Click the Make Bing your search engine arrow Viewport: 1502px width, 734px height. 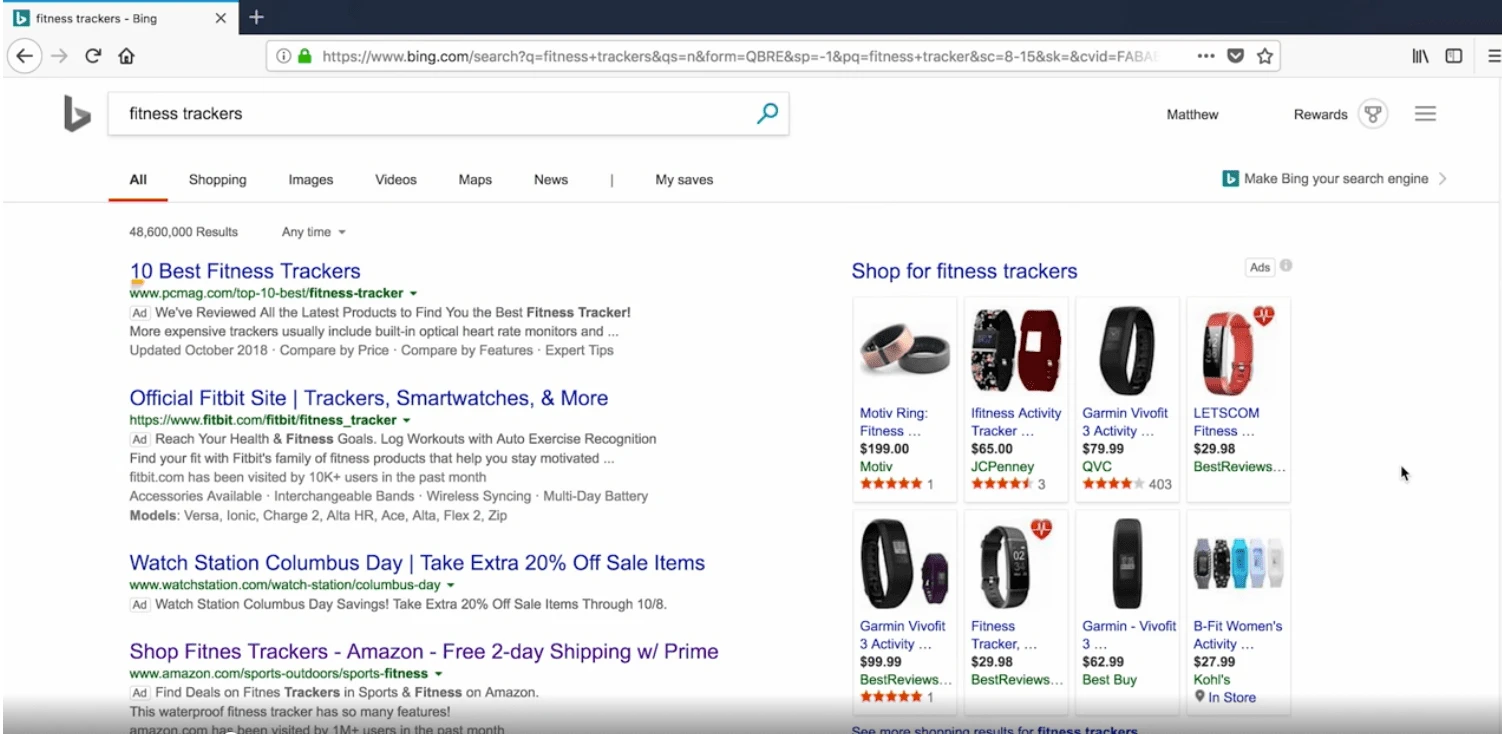pyautogui.click(x=1442, y=179)
